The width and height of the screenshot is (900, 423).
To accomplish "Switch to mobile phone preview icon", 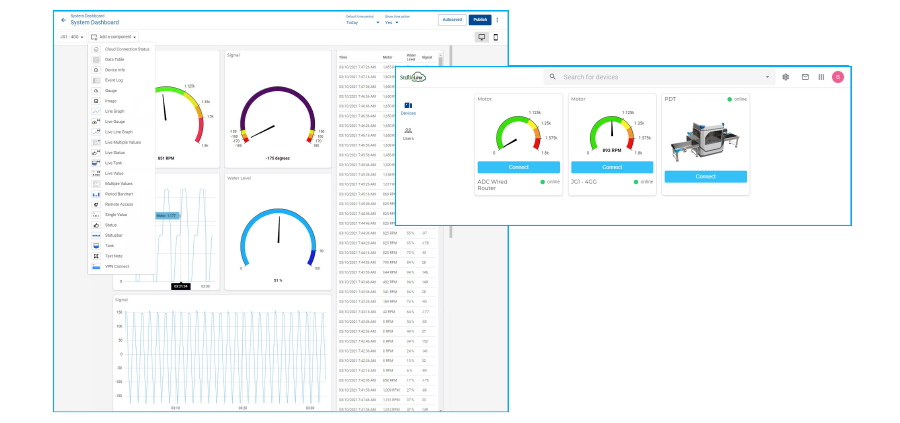I will pos(496,37).
